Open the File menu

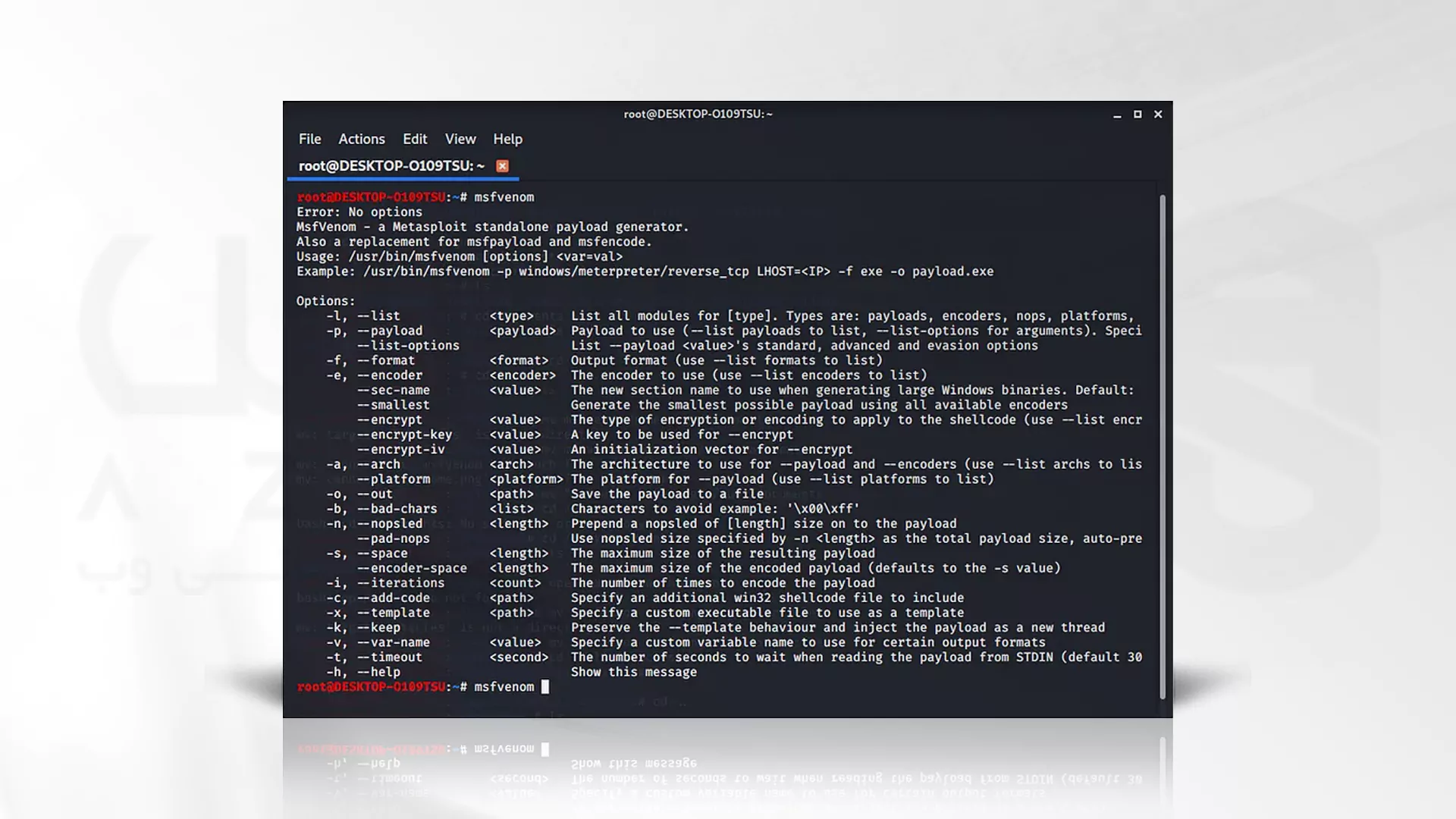309,139
